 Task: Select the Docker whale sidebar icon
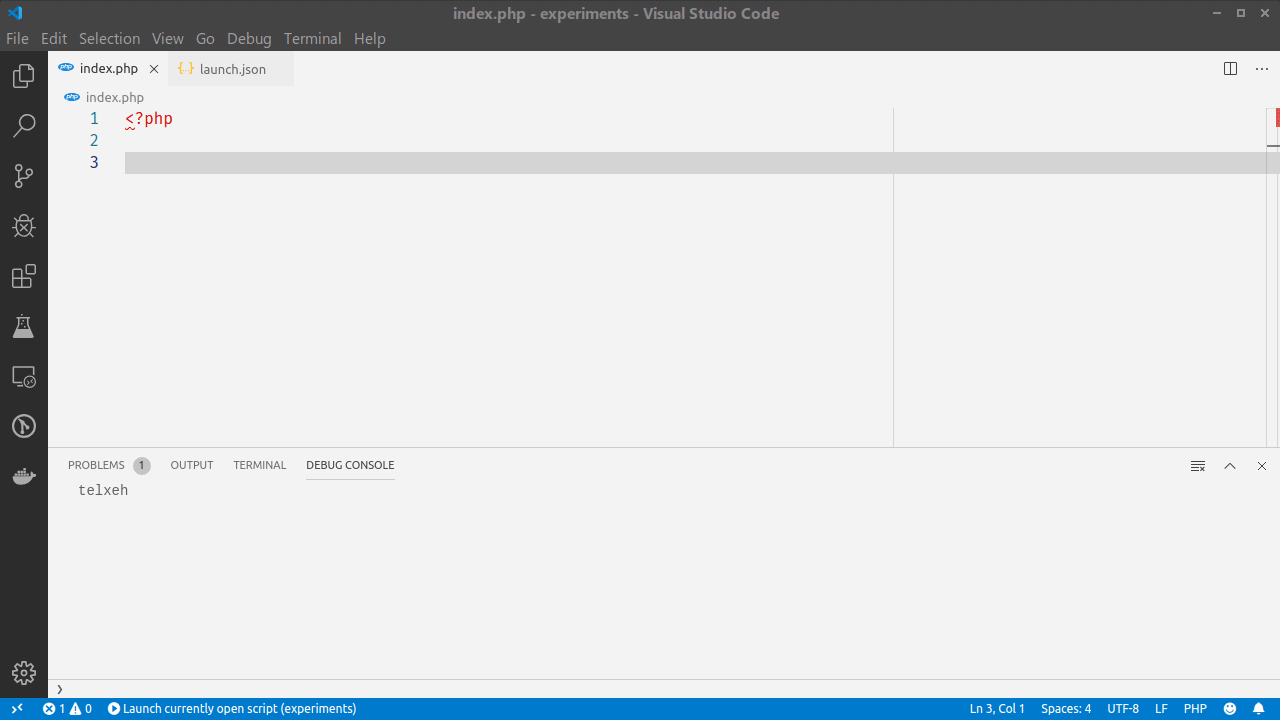click(23, 476)
